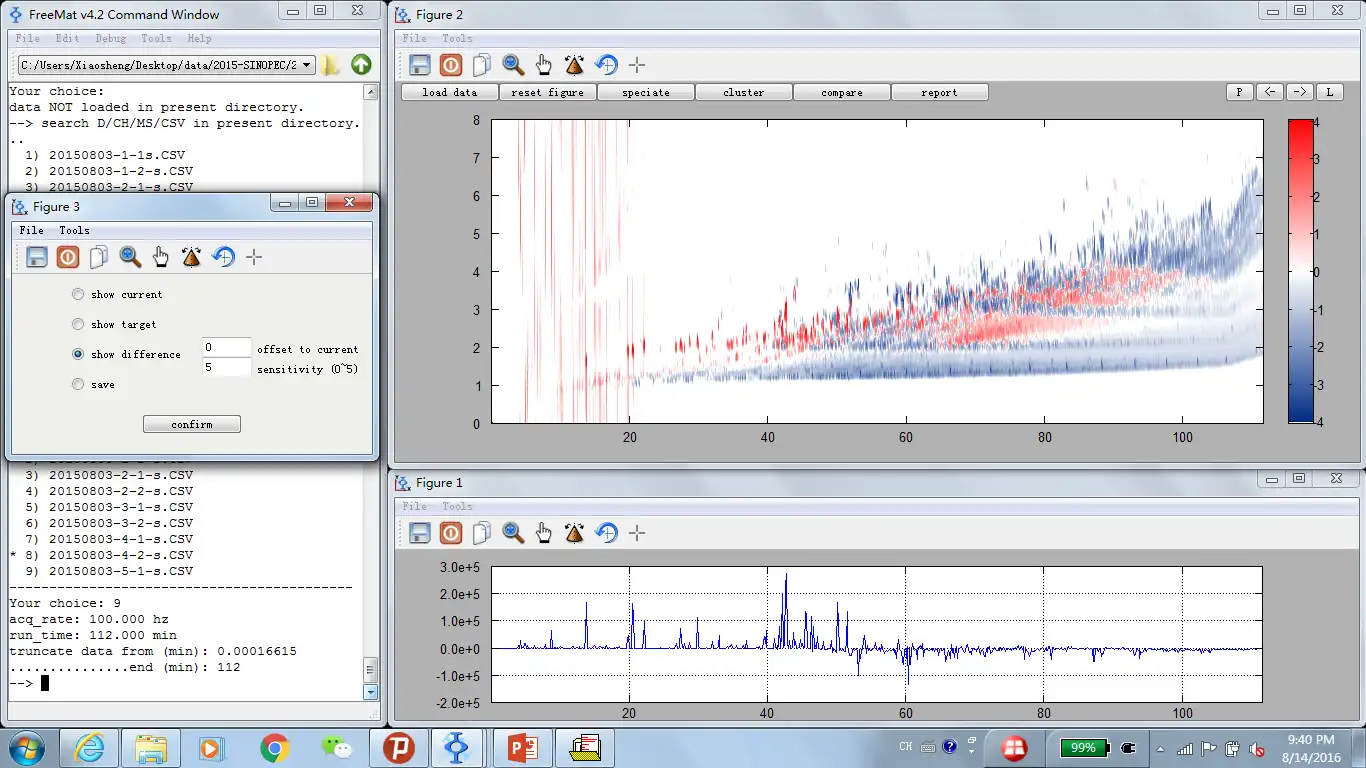Click the crosshair icon in Figure 3 toolbar

(254, 257)
